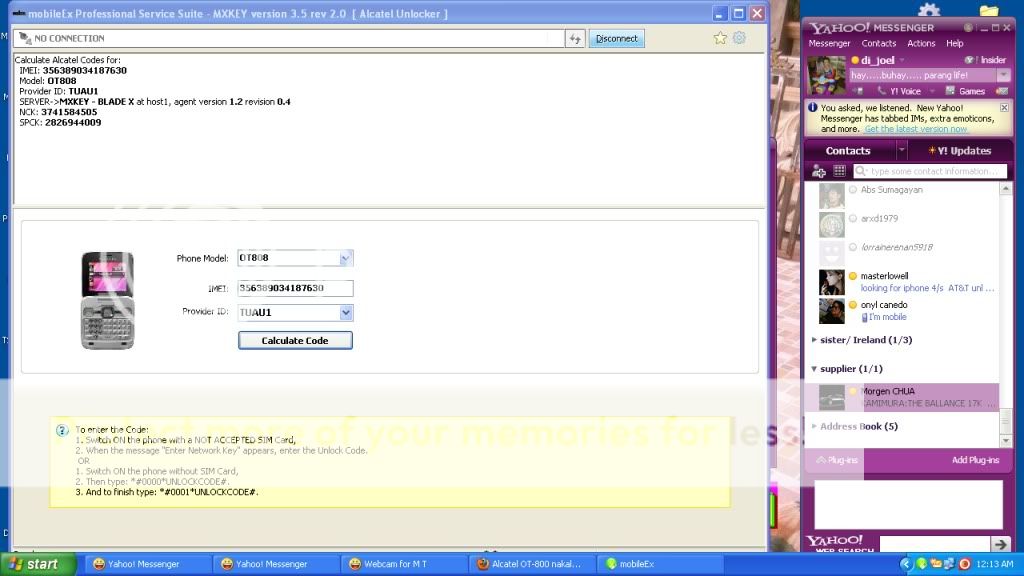Close the Yahoo new version notification

pos(1005,107)
